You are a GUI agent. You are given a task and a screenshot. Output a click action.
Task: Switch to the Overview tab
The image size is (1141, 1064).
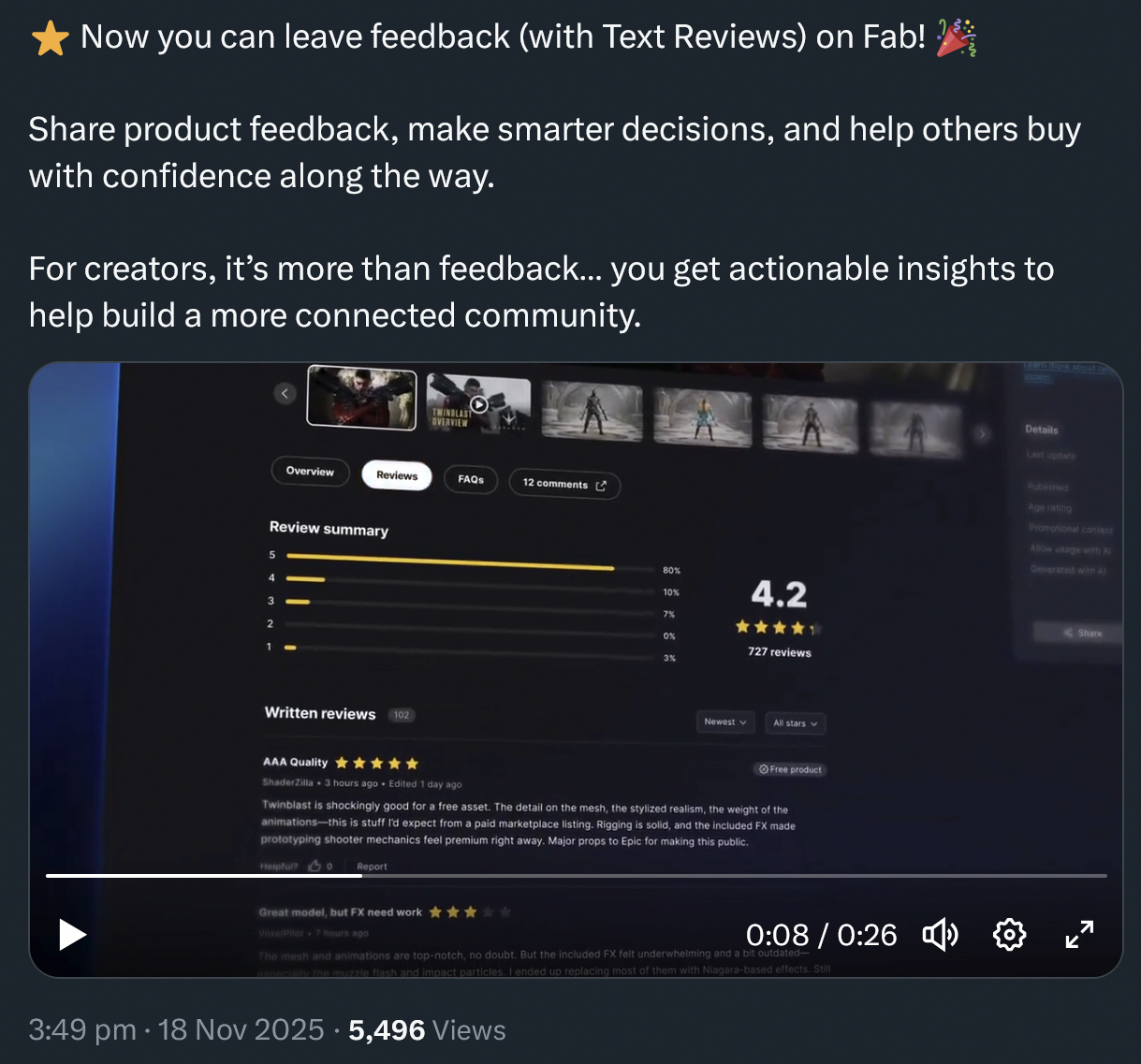click(x=310, y=472)
